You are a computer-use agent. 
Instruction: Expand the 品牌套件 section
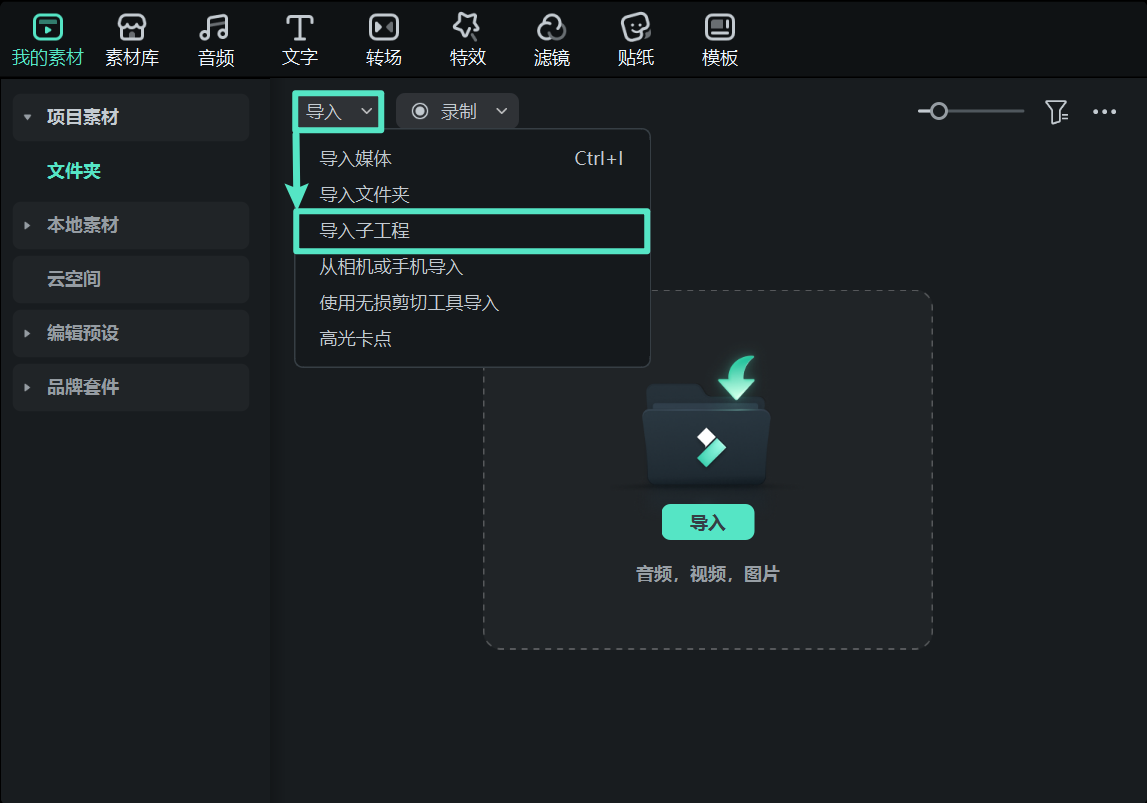click(28, 387)
